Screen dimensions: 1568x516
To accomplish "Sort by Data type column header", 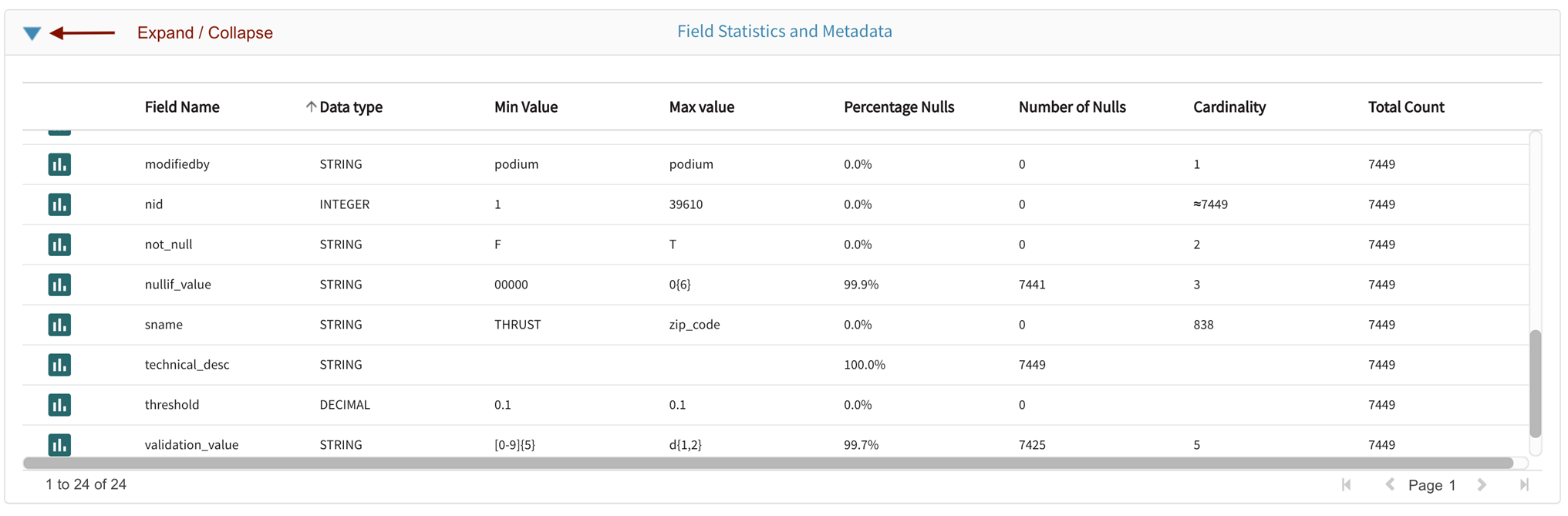I will (350, 107).
